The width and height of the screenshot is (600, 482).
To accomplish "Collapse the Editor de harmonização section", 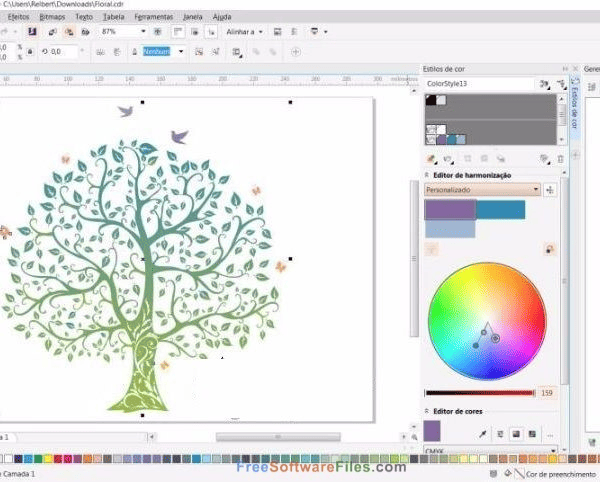I will [x=427, y=175].
